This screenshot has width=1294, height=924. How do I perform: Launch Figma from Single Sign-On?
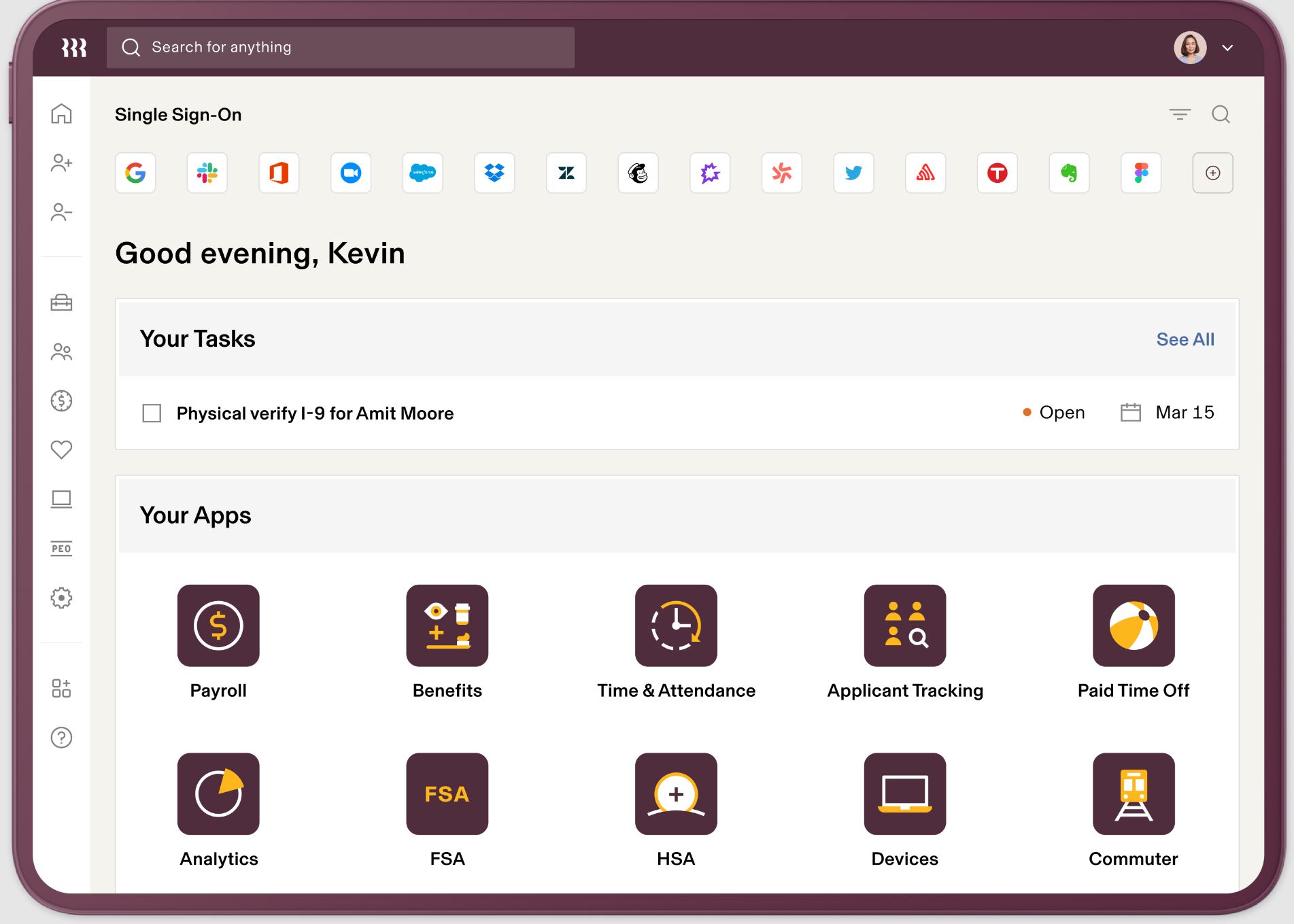point(1141,173)
